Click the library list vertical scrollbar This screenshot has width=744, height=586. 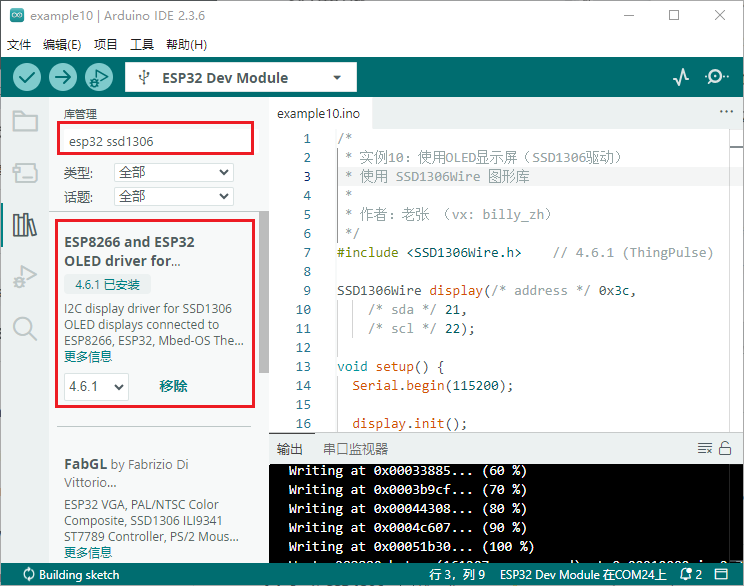pyautogui.click(x=264, y=292)
